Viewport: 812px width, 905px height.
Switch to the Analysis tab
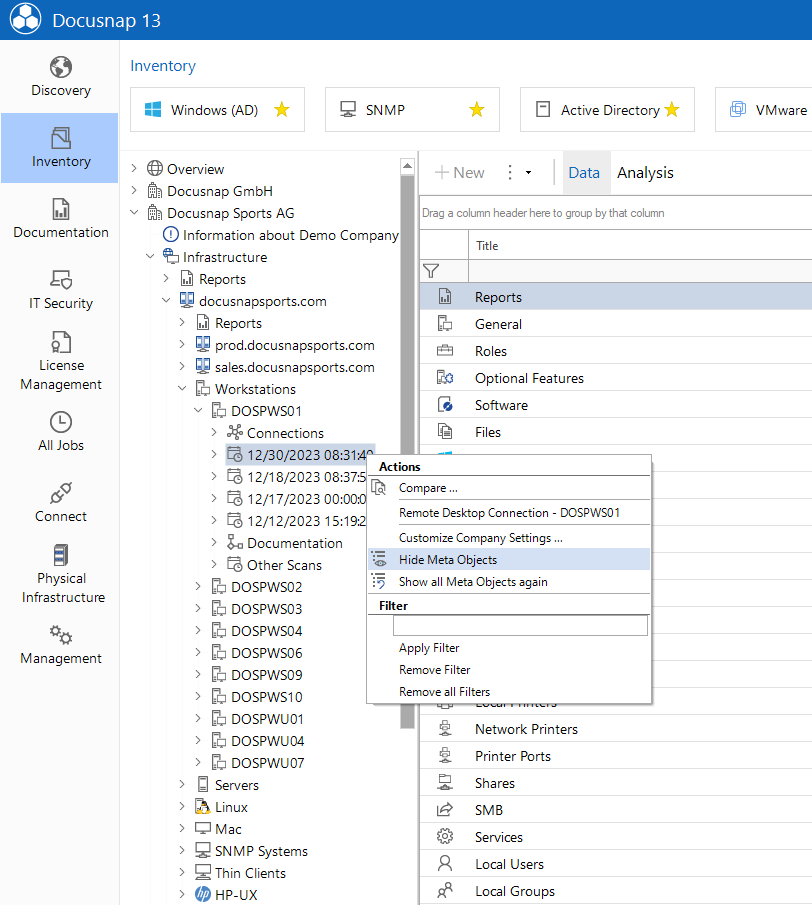[645, 173]
